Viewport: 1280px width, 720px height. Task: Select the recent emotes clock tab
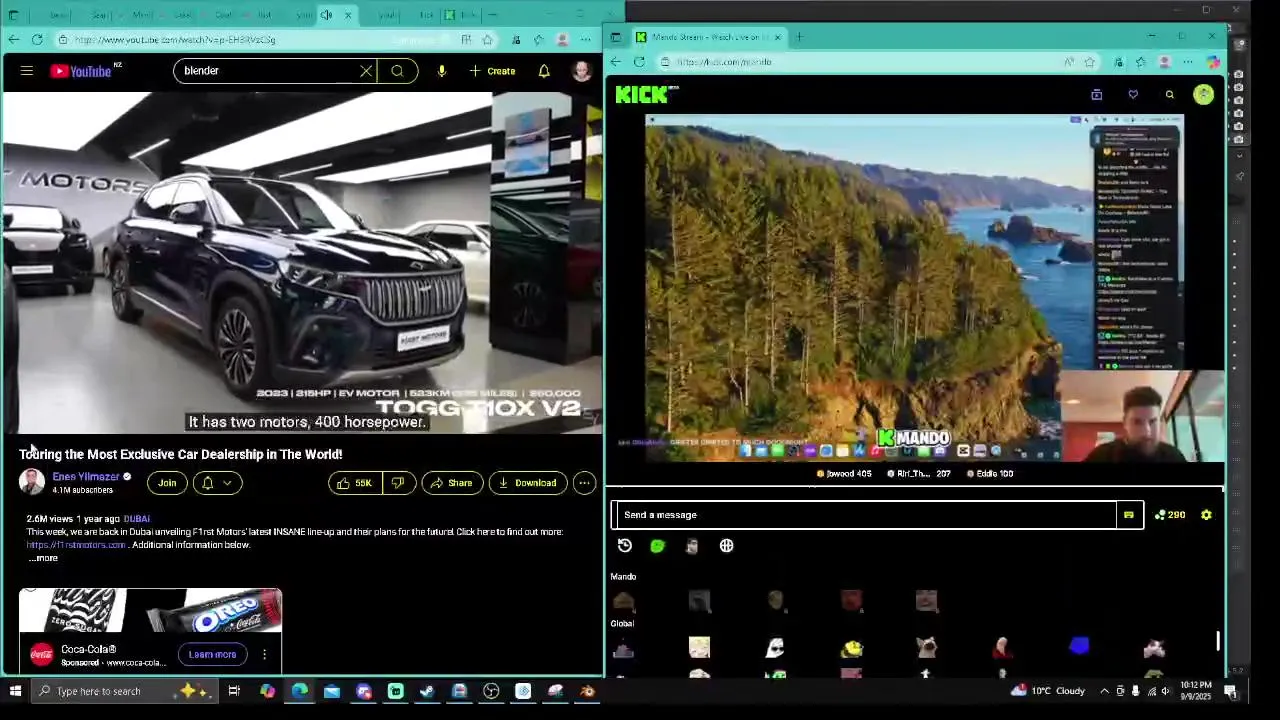(625, 546)
